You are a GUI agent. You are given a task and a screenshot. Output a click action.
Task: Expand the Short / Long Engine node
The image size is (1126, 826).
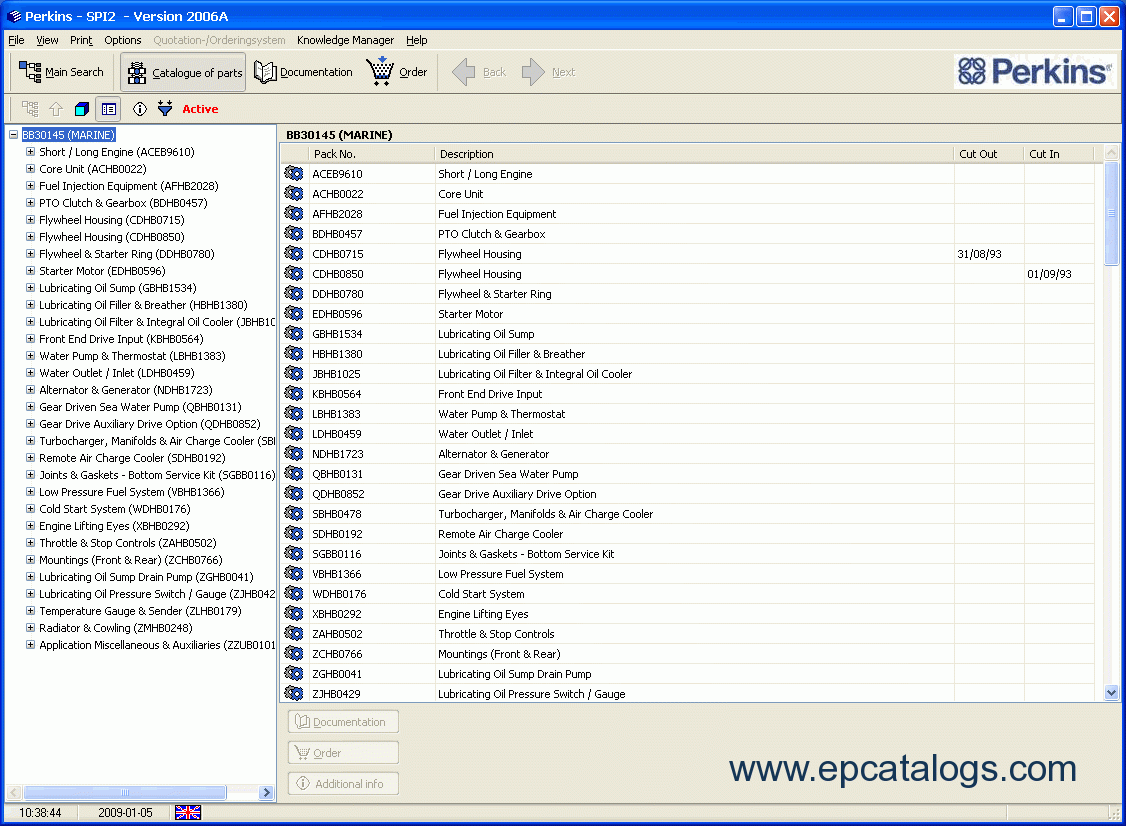pyautogui.click(x=30, y=152)
